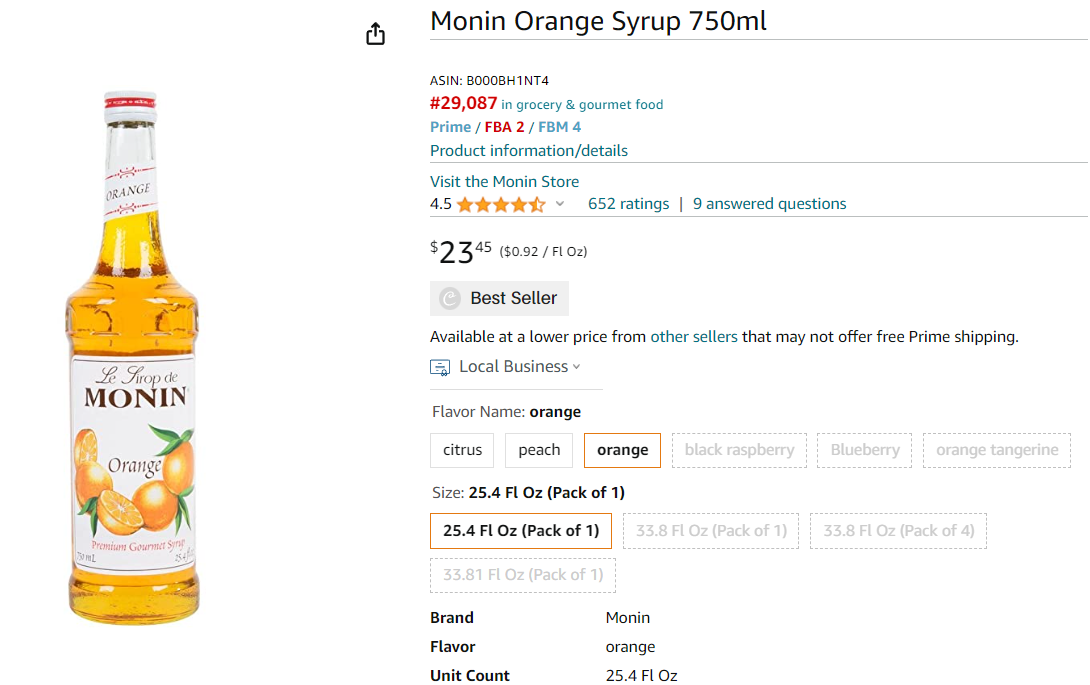Open the other sellers link
This screenshot has height=685, width=1090.
(x=694, y=337)
